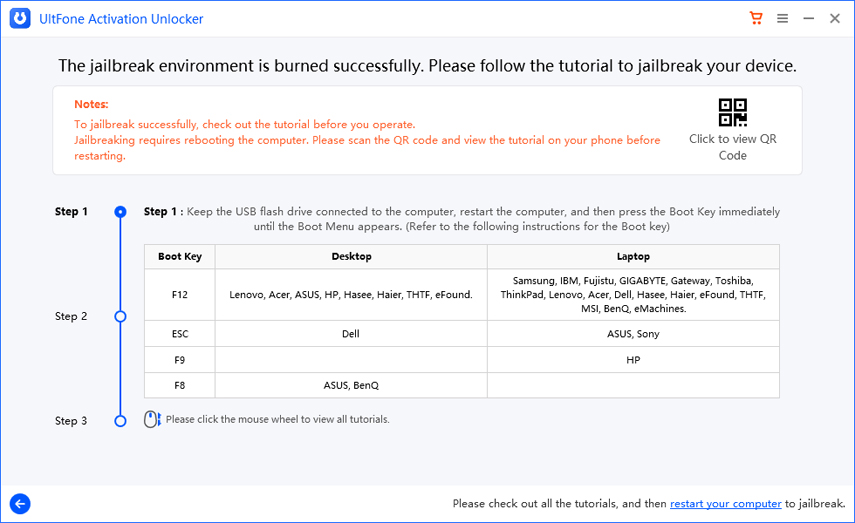Screen dimensions: 855x523
Task: Go back using the blue arrow button
Action: pos(19,504)
